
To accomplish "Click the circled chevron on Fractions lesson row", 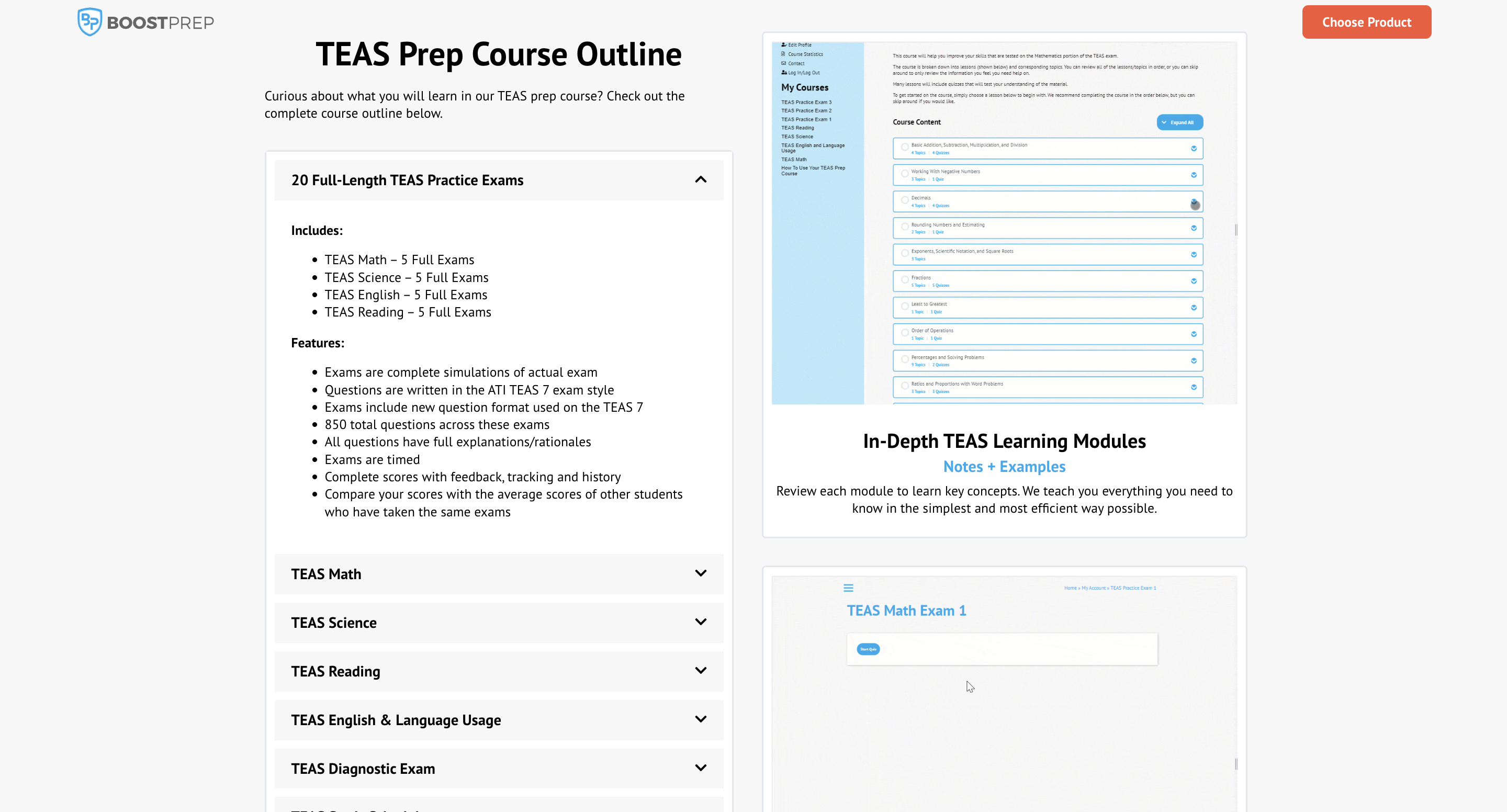I will (1194, 281).
